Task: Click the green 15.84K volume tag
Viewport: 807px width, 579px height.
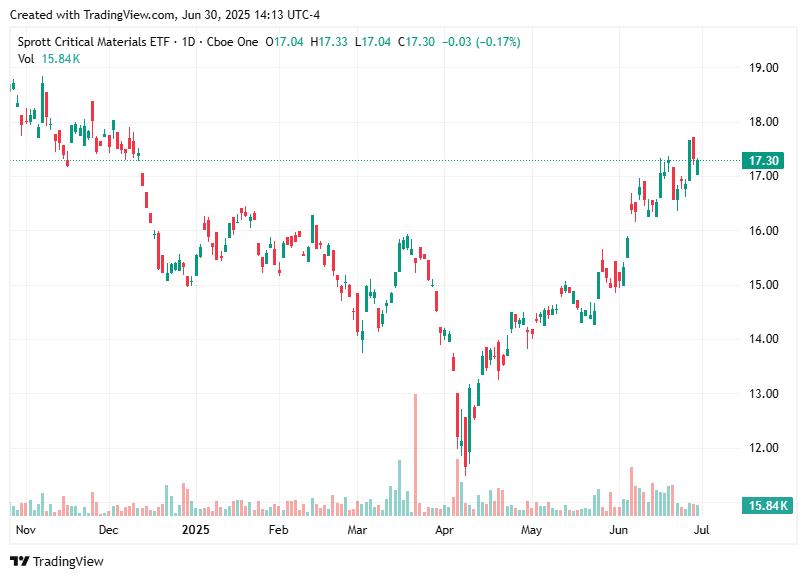Action: [x=767, y=505]
